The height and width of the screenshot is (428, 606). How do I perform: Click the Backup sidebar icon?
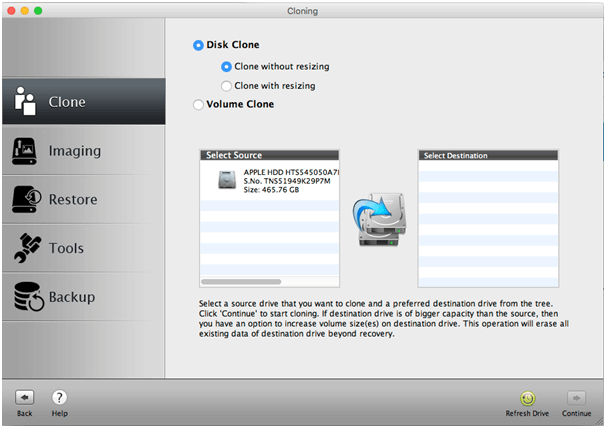(25, 296)
